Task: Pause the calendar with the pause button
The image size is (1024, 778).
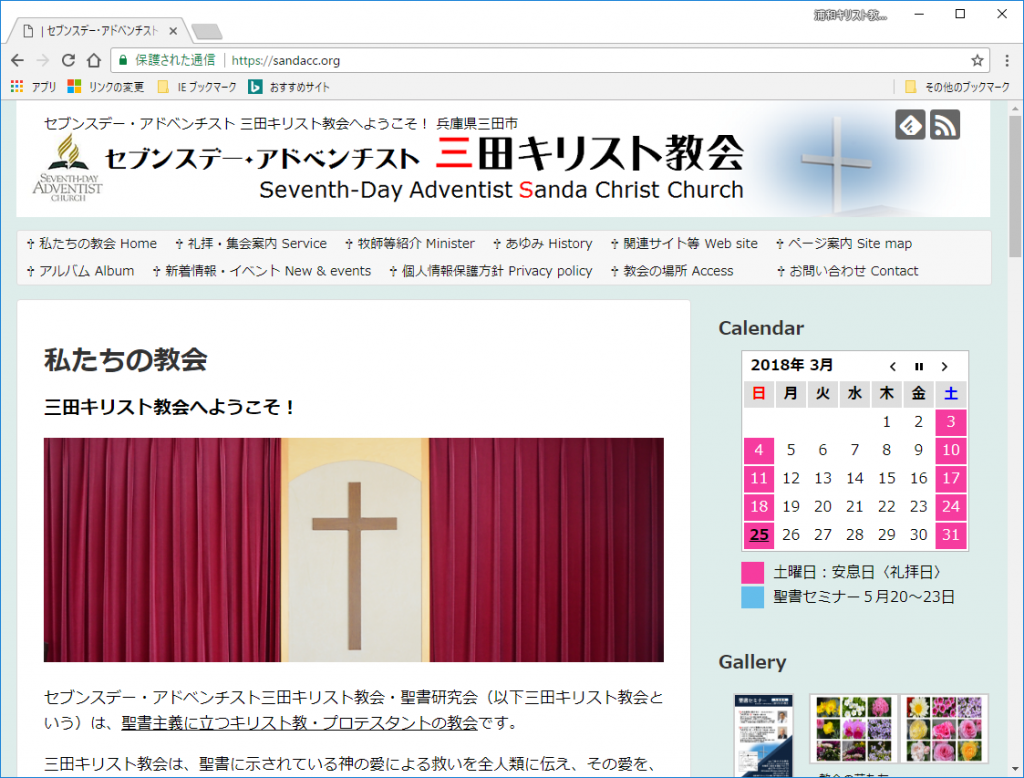Action: coord(919,366)
